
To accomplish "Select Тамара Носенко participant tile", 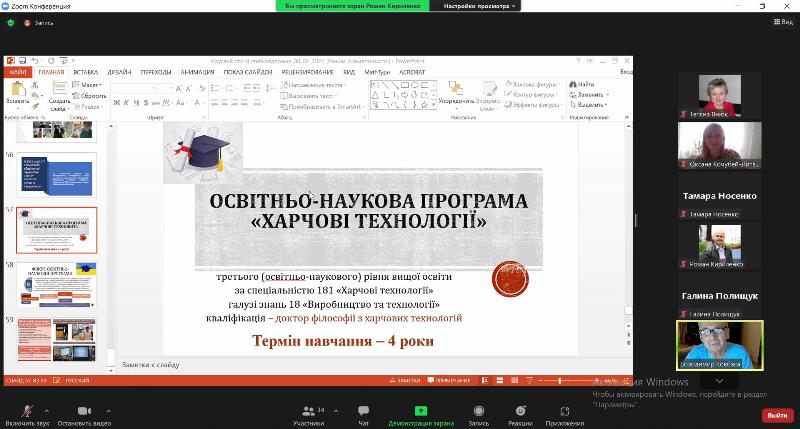I will click(x=719, y=196).
